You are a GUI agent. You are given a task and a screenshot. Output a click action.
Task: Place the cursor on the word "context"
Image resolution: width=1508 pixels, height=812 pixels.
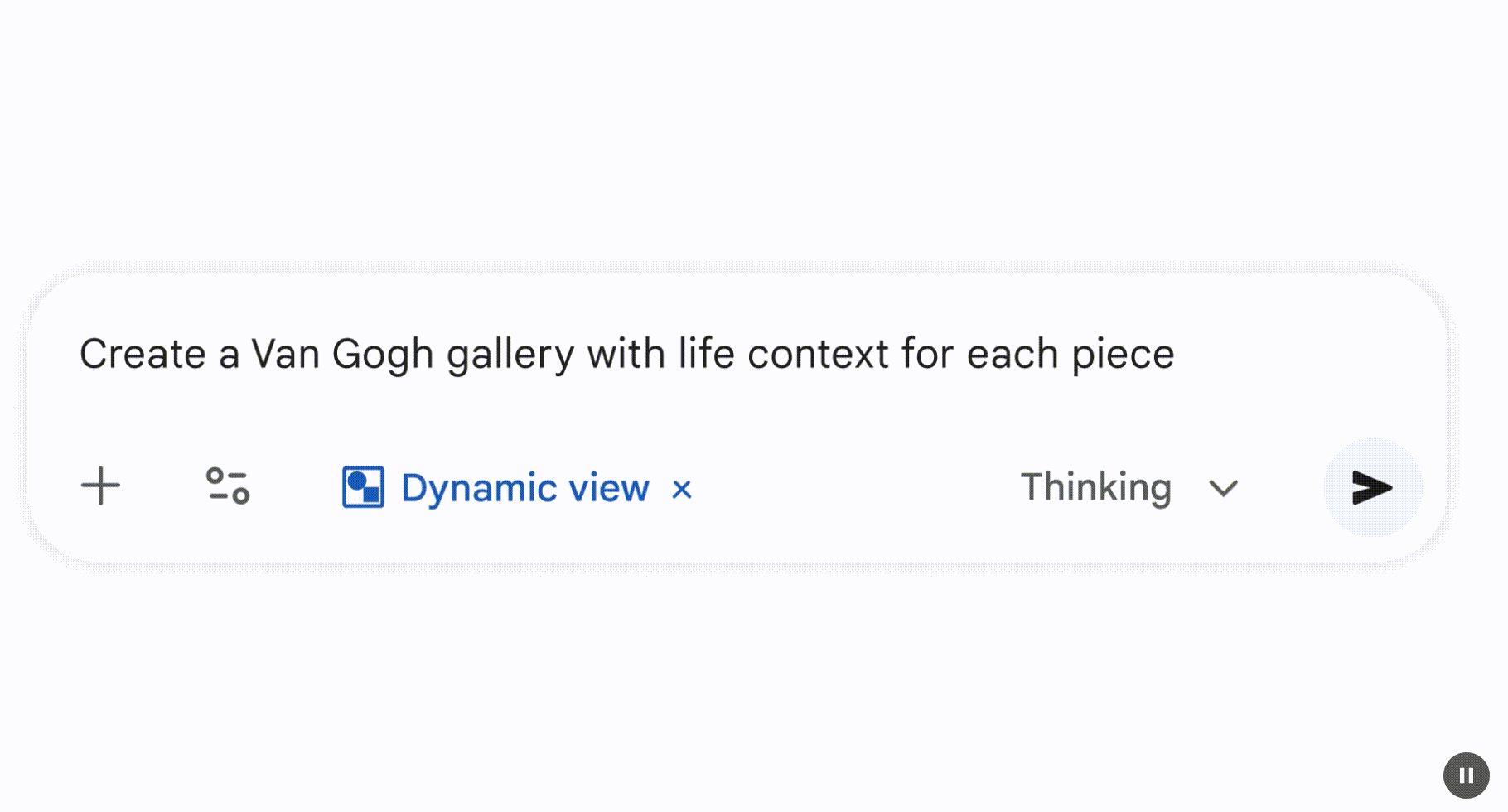pyautogui.click(x=819, y=355)
